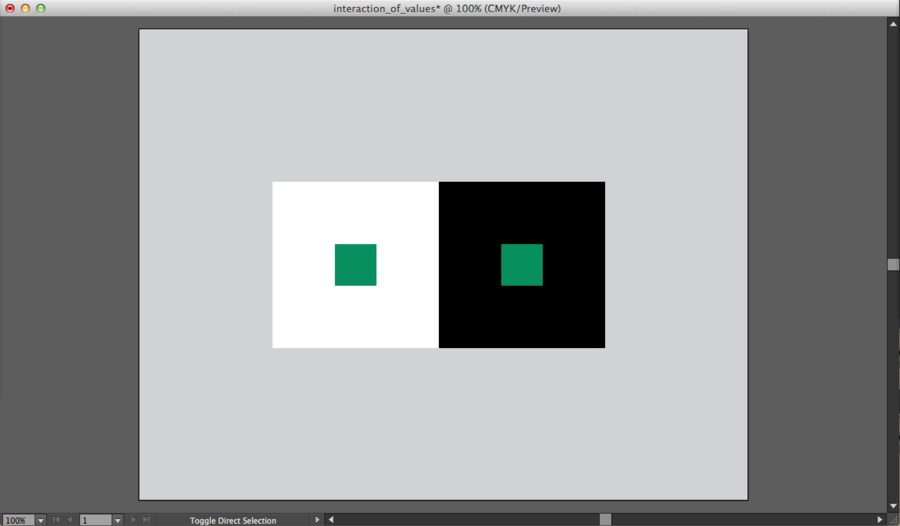Click the window title interaction_of_values
Screen dimensions: 900x526
pos(447,8)
